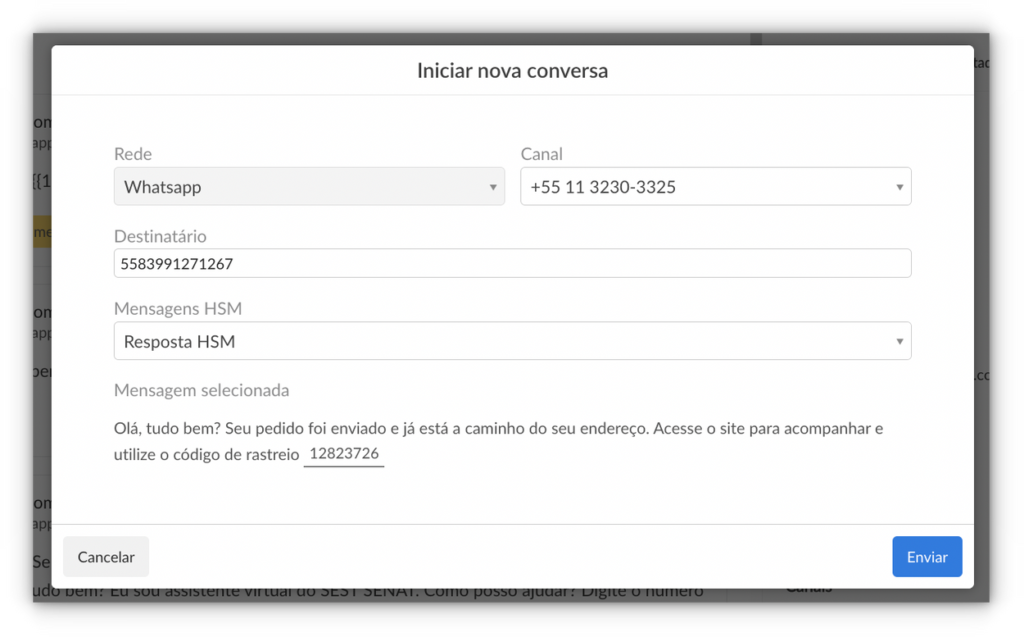Click the Destinatário field label
Image resolution: width=1024 pixels, height=637 pixels.
160,236
